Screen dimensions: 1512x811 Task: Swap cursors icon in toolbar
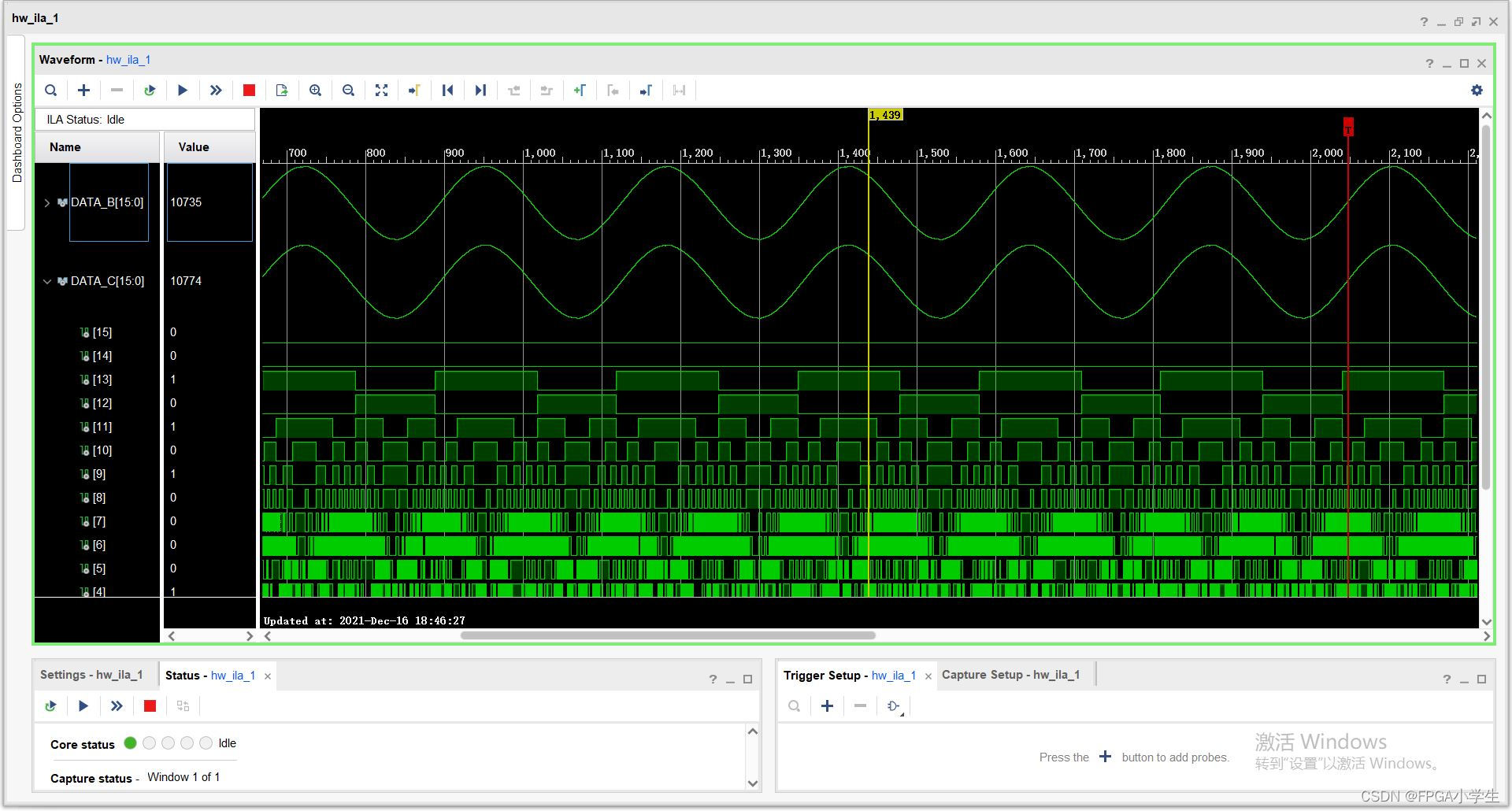(x=679, y=91)
